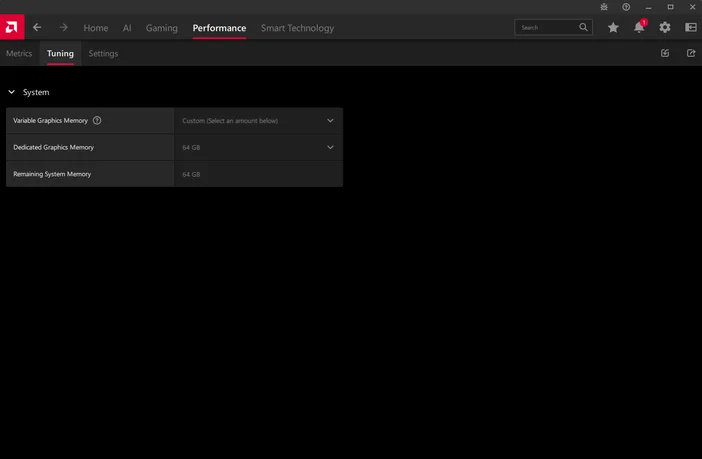702x459 pixels.
Task: Open favorites via the star icon
Action: pos(613,28)
